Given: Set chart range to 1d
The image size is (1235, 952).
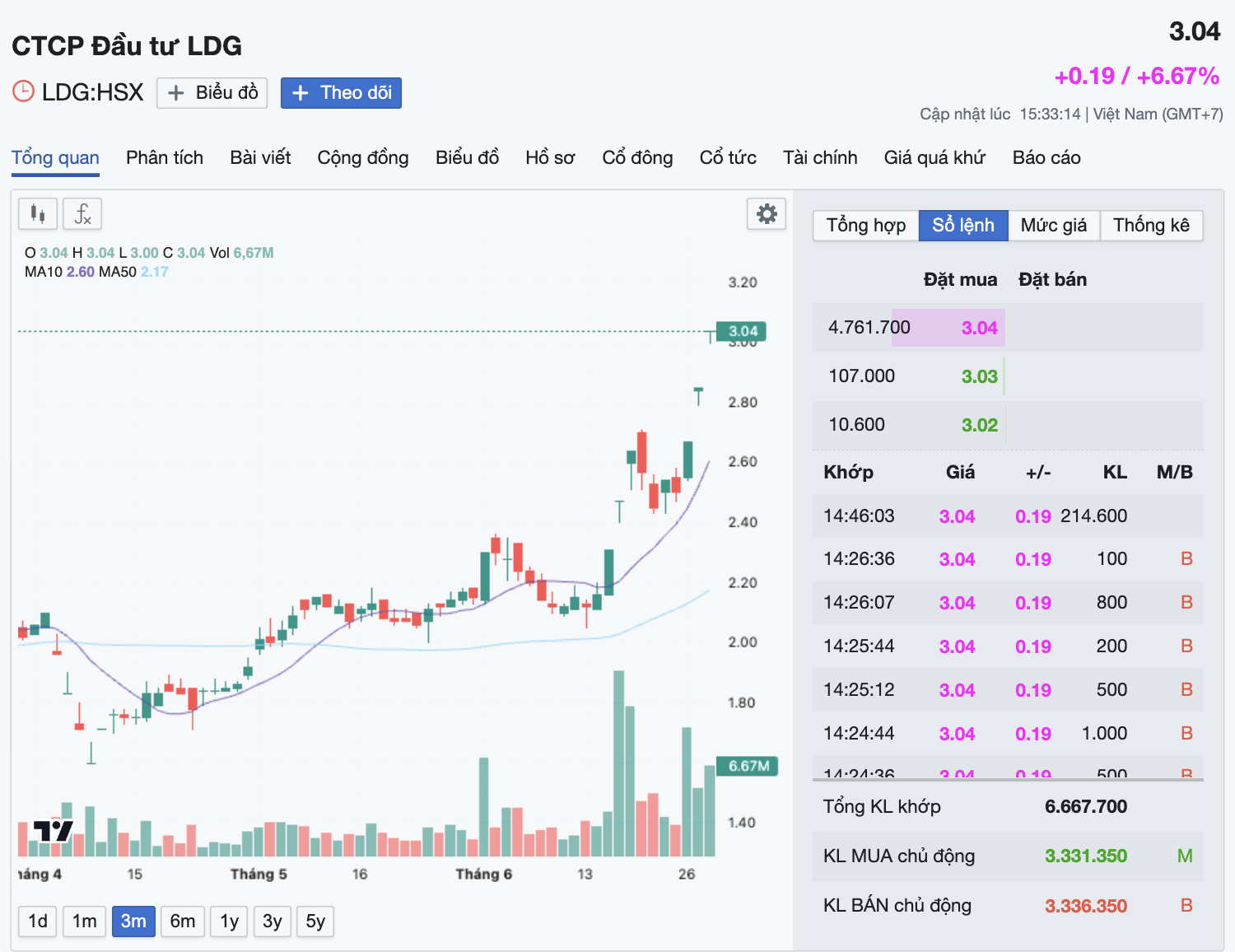Looking at the screenshot, I should [38, 921].
